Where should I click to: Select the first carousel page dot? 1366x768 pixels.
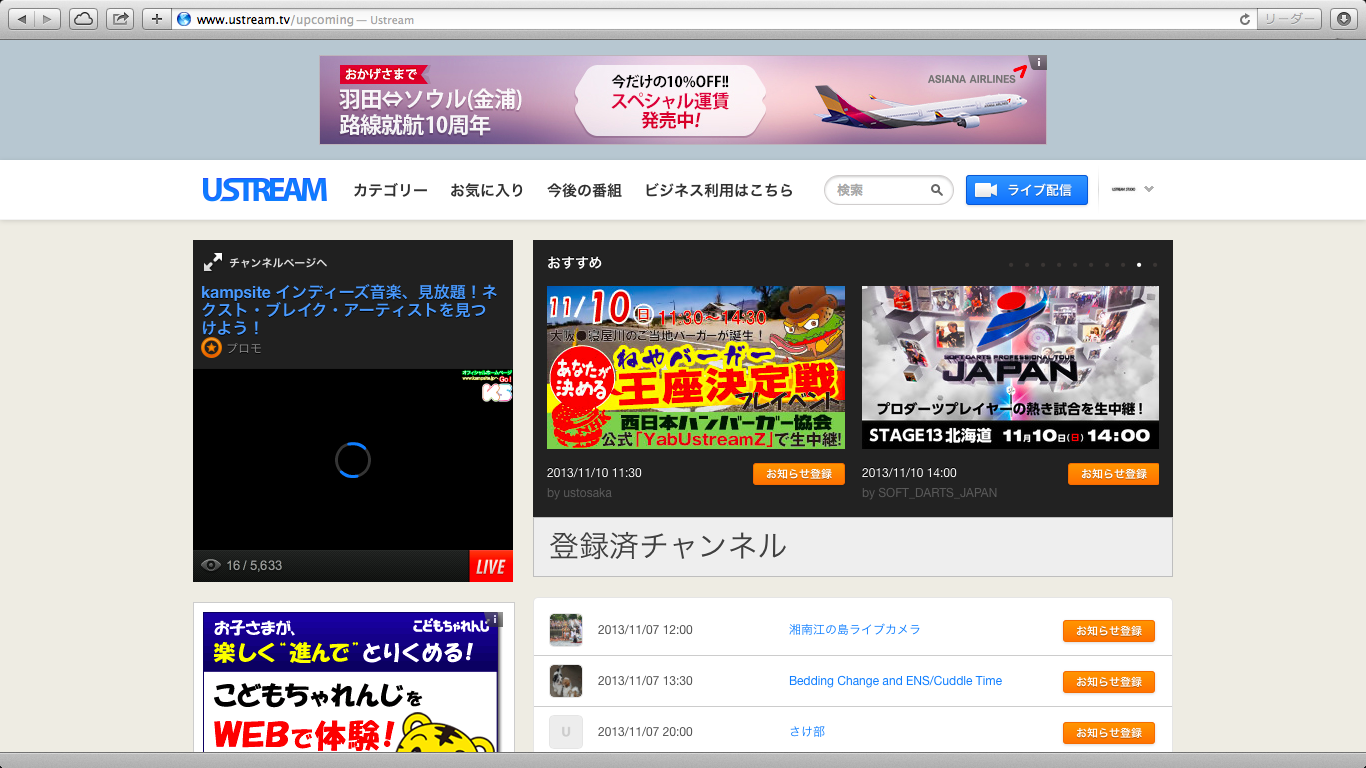(1011, 265)
